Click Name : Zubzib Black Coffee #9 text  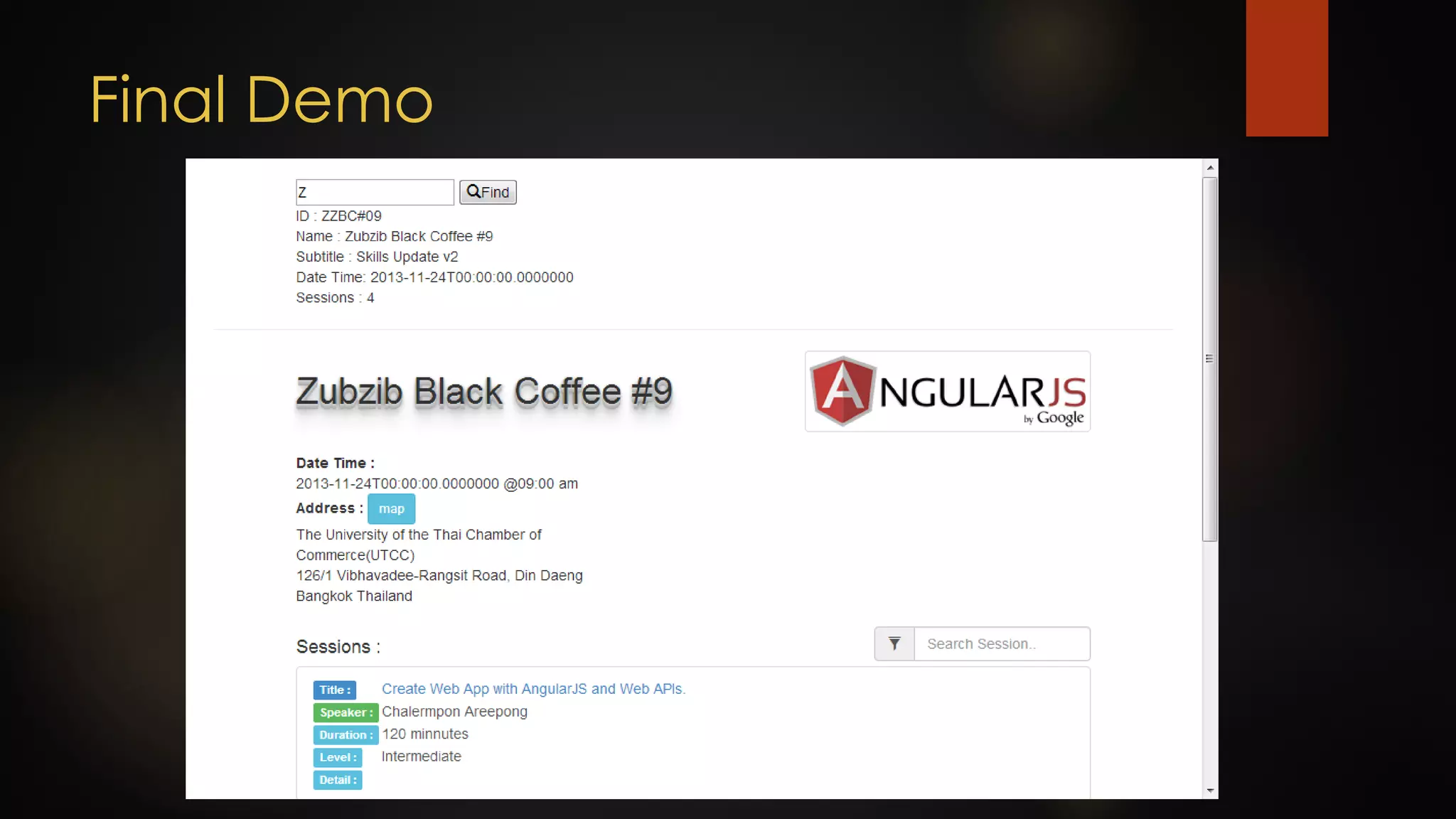(x=395, y=237)
